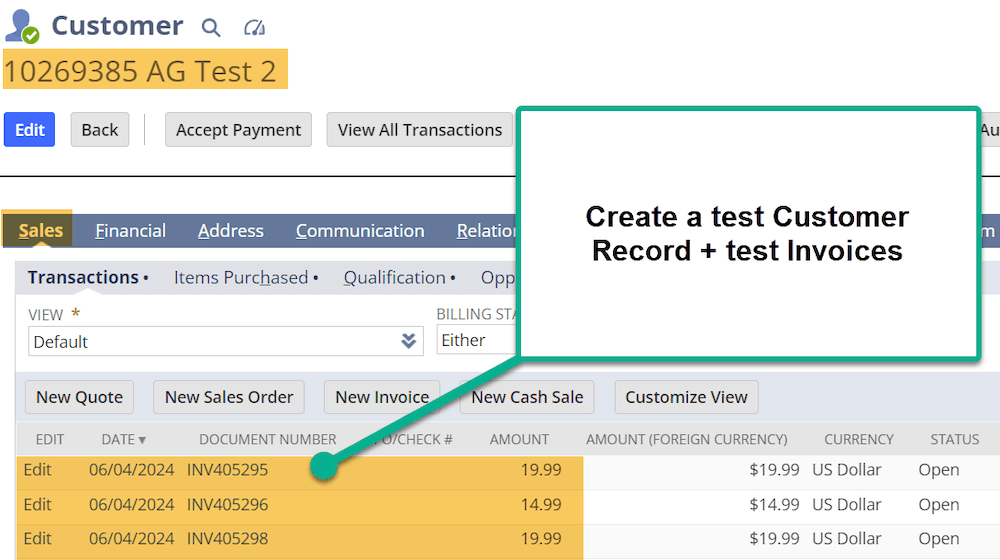Open the search magnifier next to Customer
The height and width of the screenshot is (560, 1000).
[210, 27]
